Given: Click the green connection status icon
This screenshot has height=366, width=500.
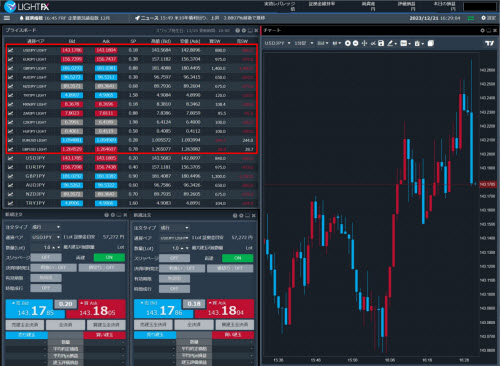Looking at the screenshot, I should 471,18.
